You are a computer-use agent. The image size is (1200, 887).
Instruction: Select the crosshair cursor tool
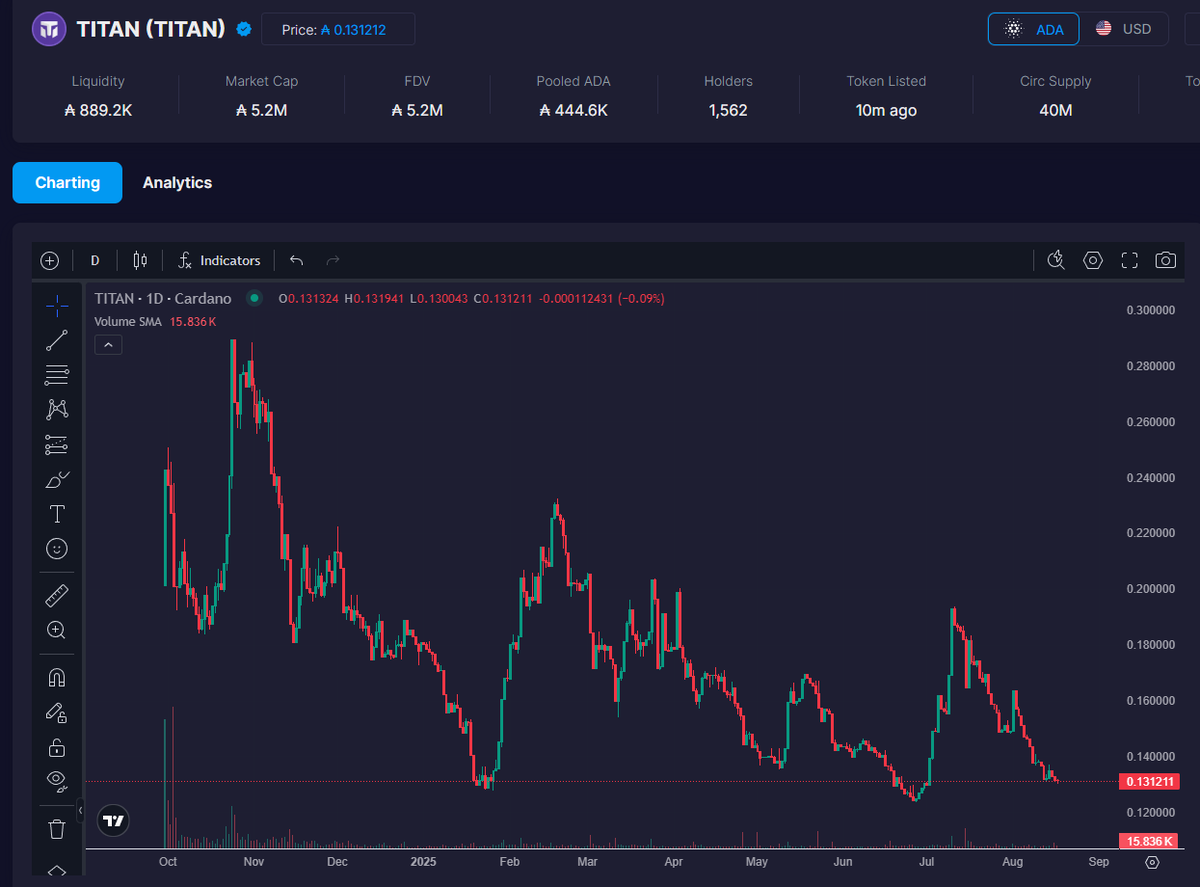pyautogui.click(x=57, y=306)
